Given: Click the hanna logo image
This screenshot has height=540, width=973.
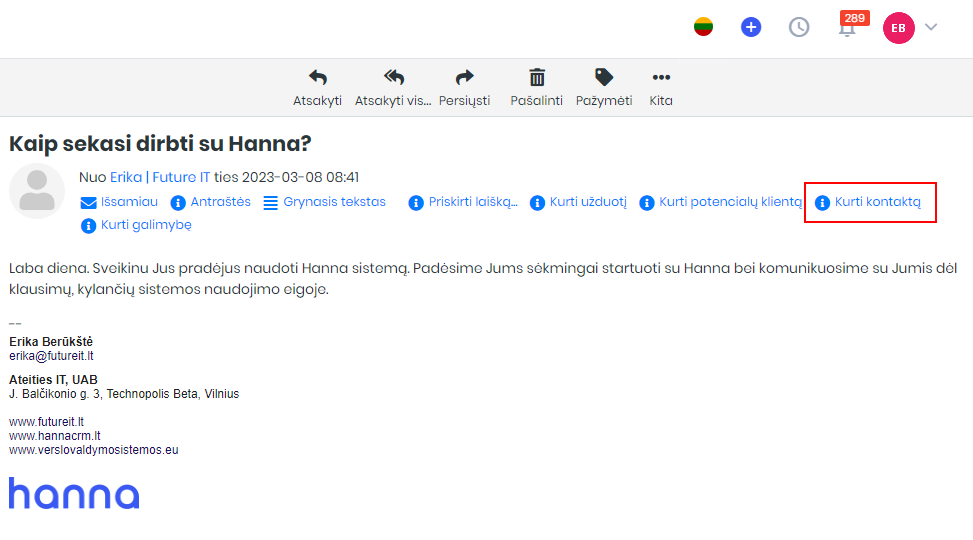Looking at the screenshot, I should [74, 493].
